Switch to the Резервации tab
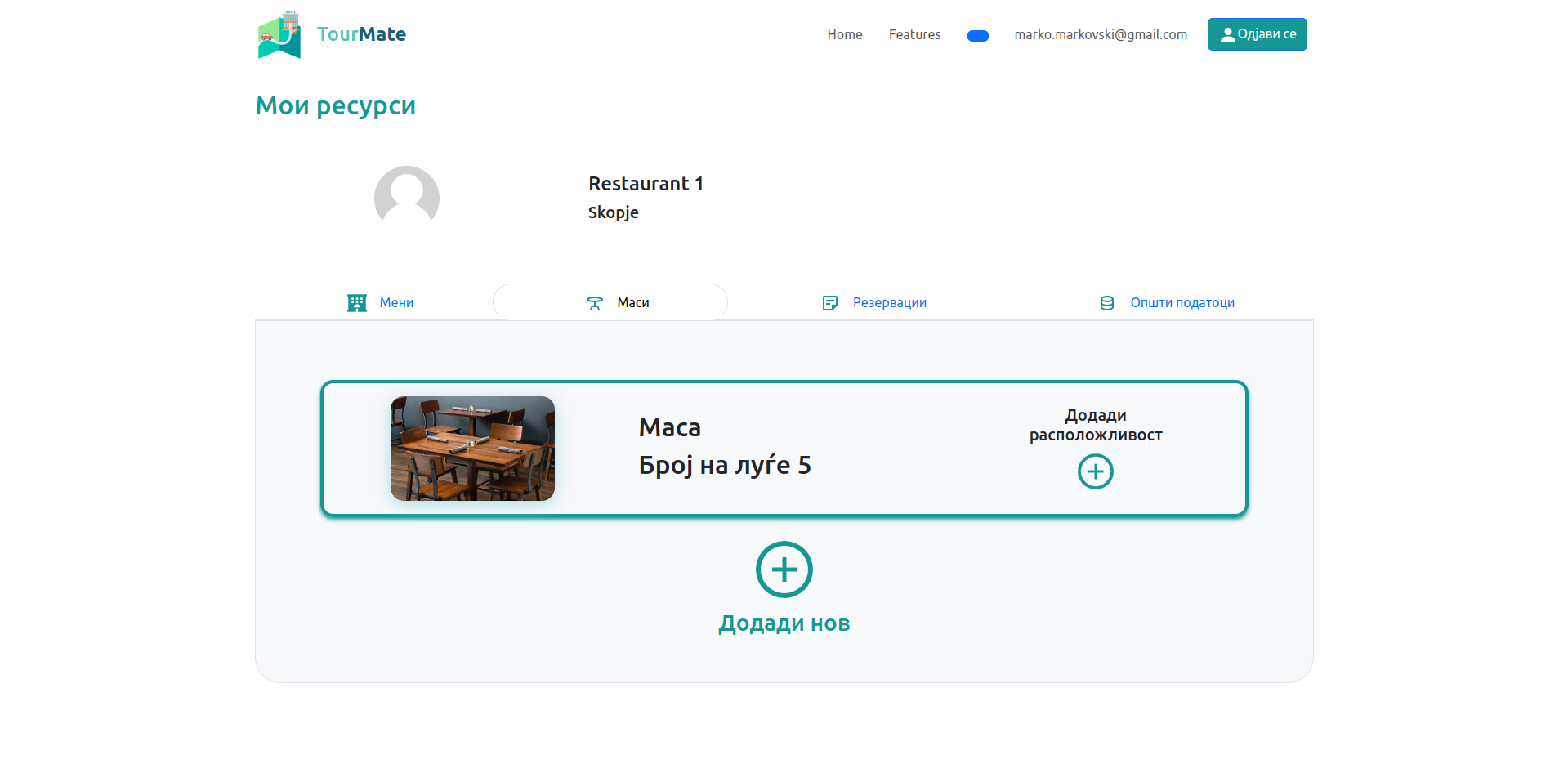The height and width of the screenshot is (777, 1568). click(889, 303)
